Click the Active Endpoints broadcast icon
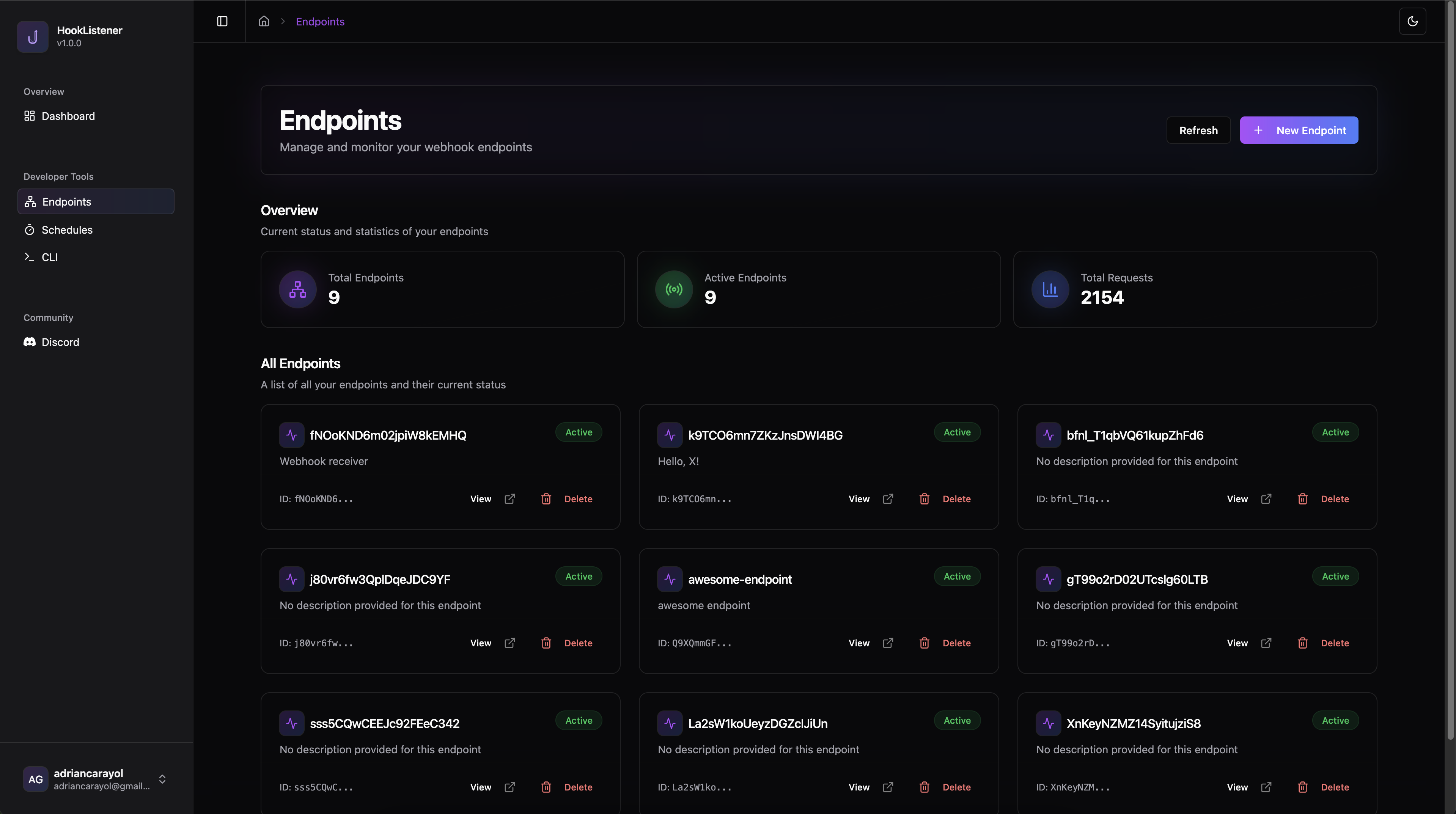1456x814 pixels. pos(674,289)
